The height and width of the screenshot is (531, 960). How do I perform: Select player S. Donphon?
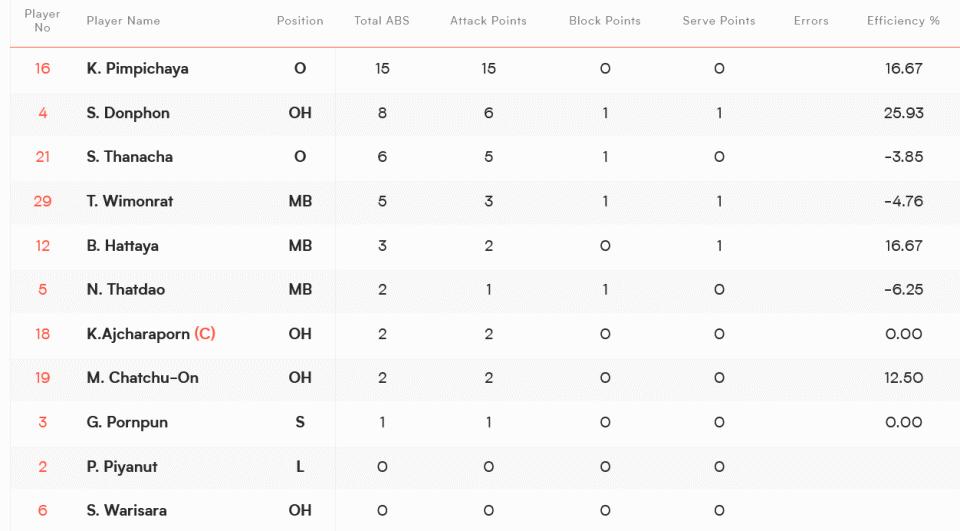(x=128, y=113)
